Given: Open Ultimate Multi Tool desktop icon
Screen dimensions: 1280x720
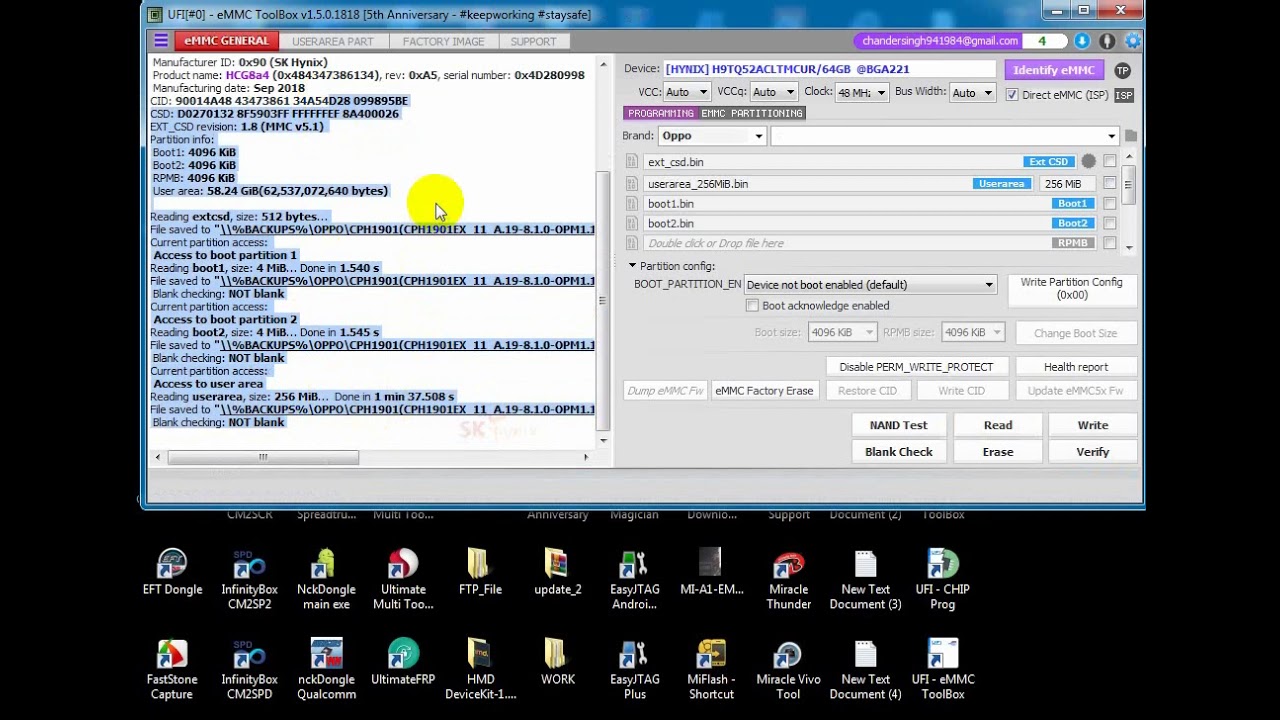Looking at the screenshot, I should [x=403, y=580].
